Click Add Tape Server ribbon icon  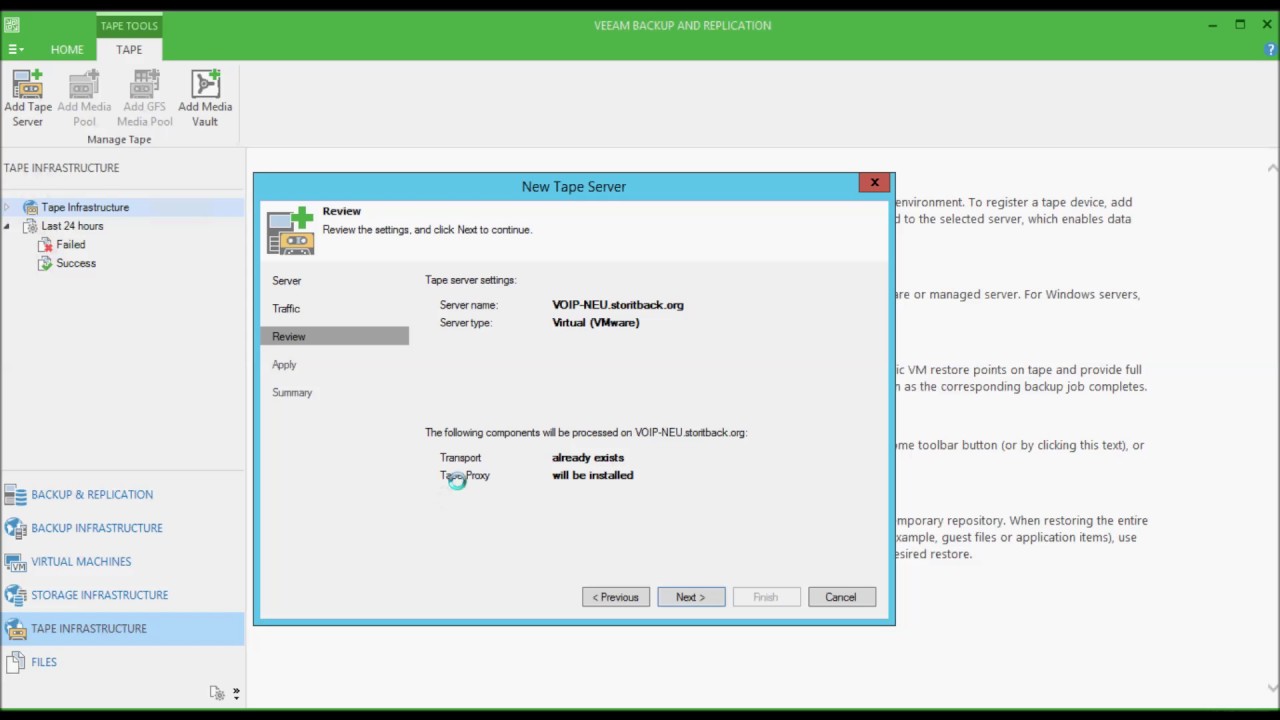(28, 84)
